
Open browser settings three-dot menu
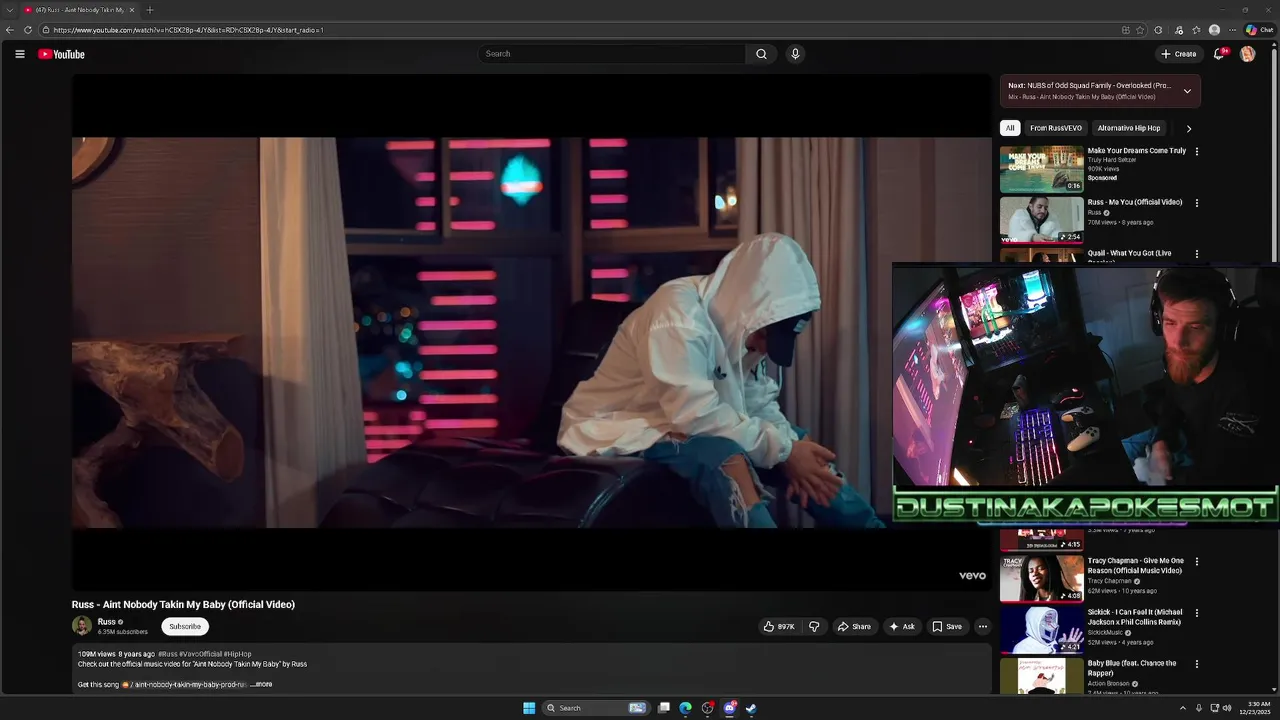[x=1232, y=30]
